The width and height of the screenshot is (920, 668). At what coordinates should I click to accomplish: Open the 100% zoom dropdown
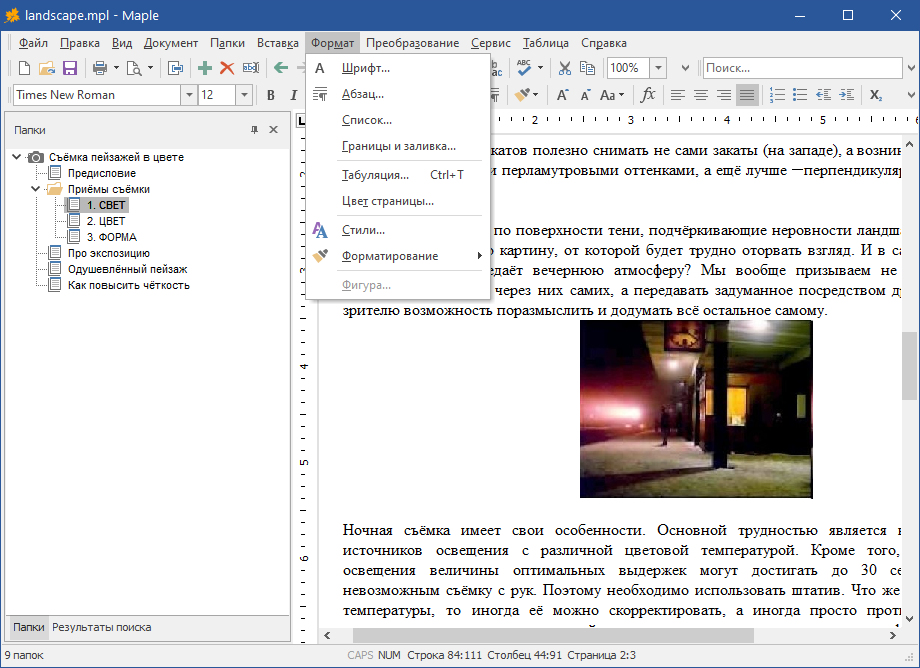point(658,68)
